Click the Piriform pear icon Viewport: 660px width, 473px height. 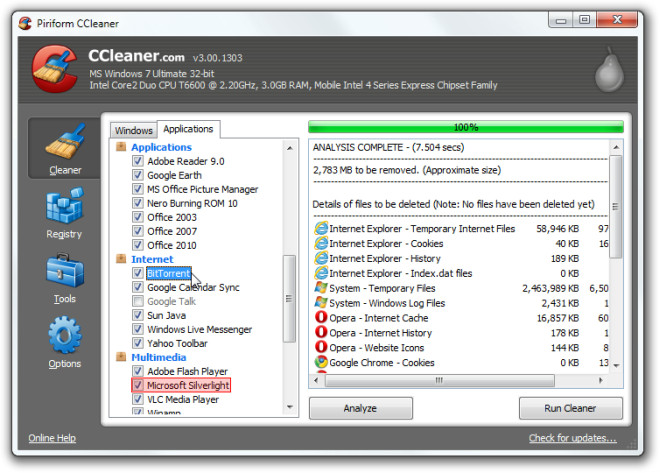point(609,71)
